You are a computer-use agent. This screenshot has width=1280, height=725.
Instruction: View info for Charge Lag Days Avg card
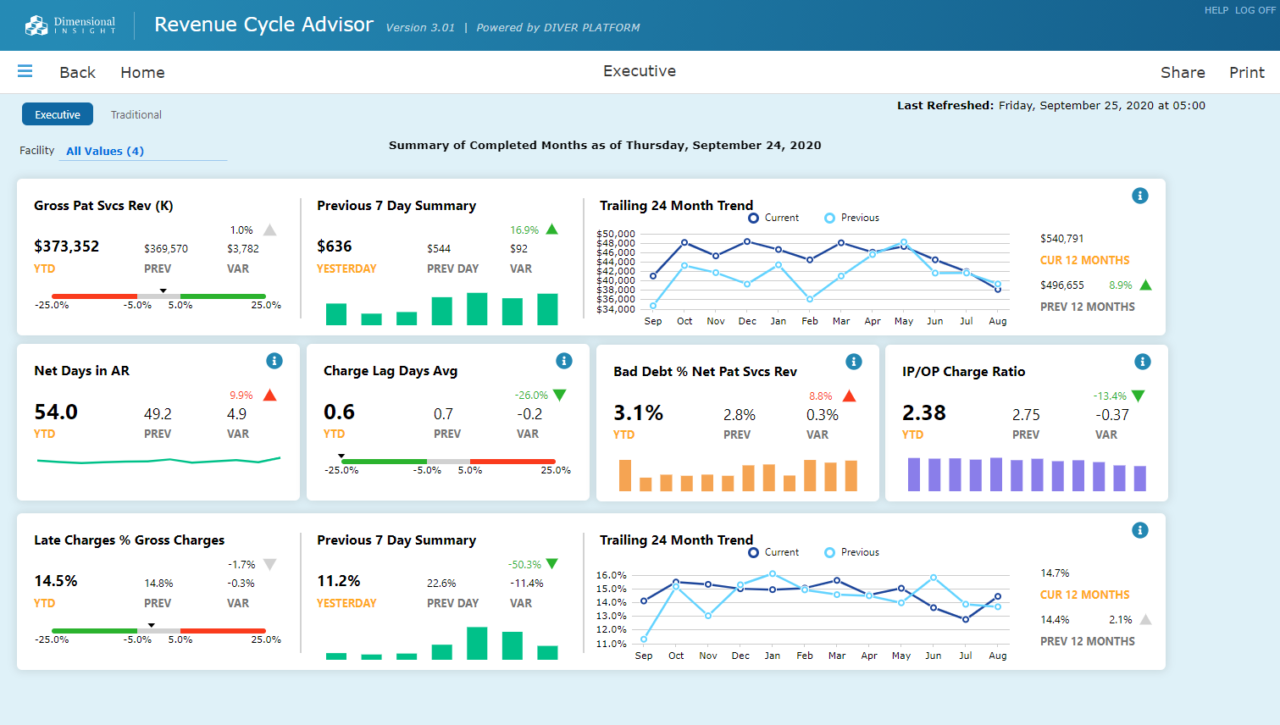[564, 361]
